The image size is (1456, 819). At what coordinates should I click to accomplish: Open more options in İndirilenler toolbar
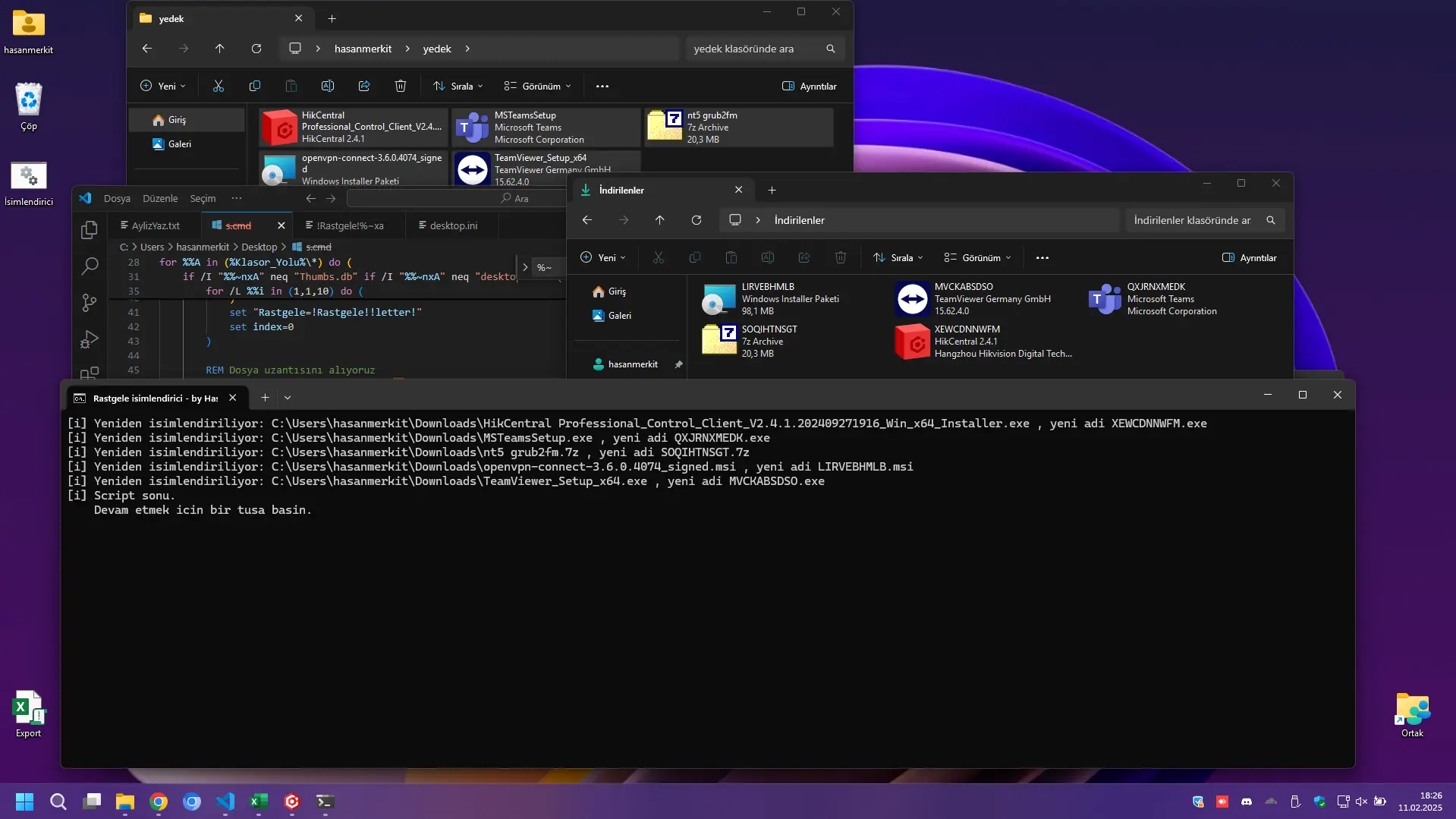click(1042, 258)
